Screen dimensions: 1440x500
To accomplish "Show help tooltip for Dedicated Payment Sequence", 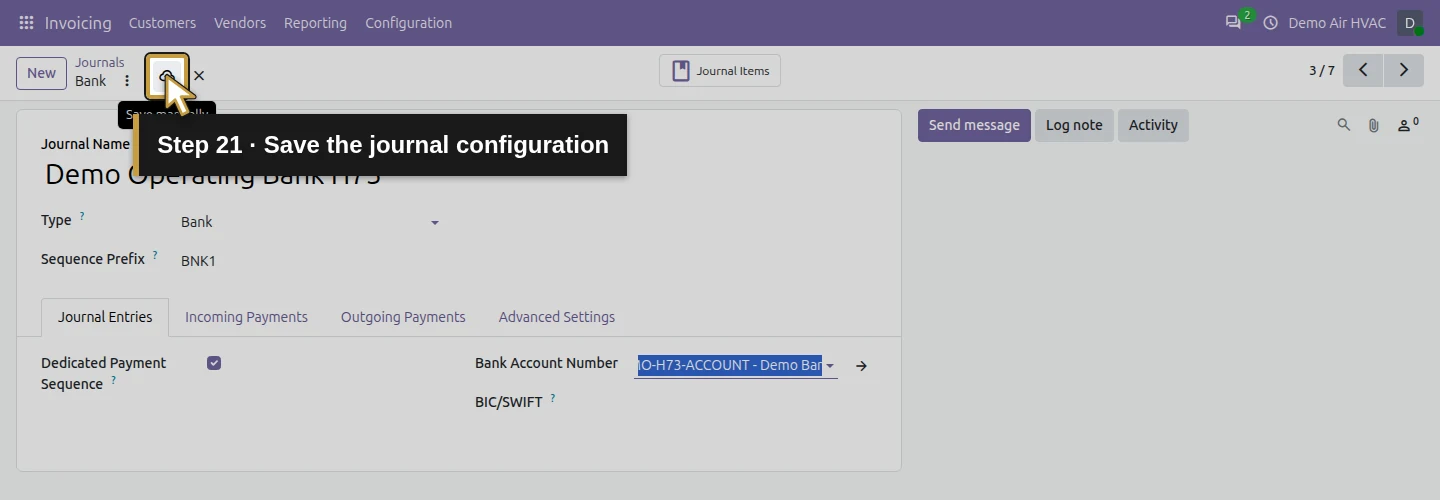I will (113, 380).
